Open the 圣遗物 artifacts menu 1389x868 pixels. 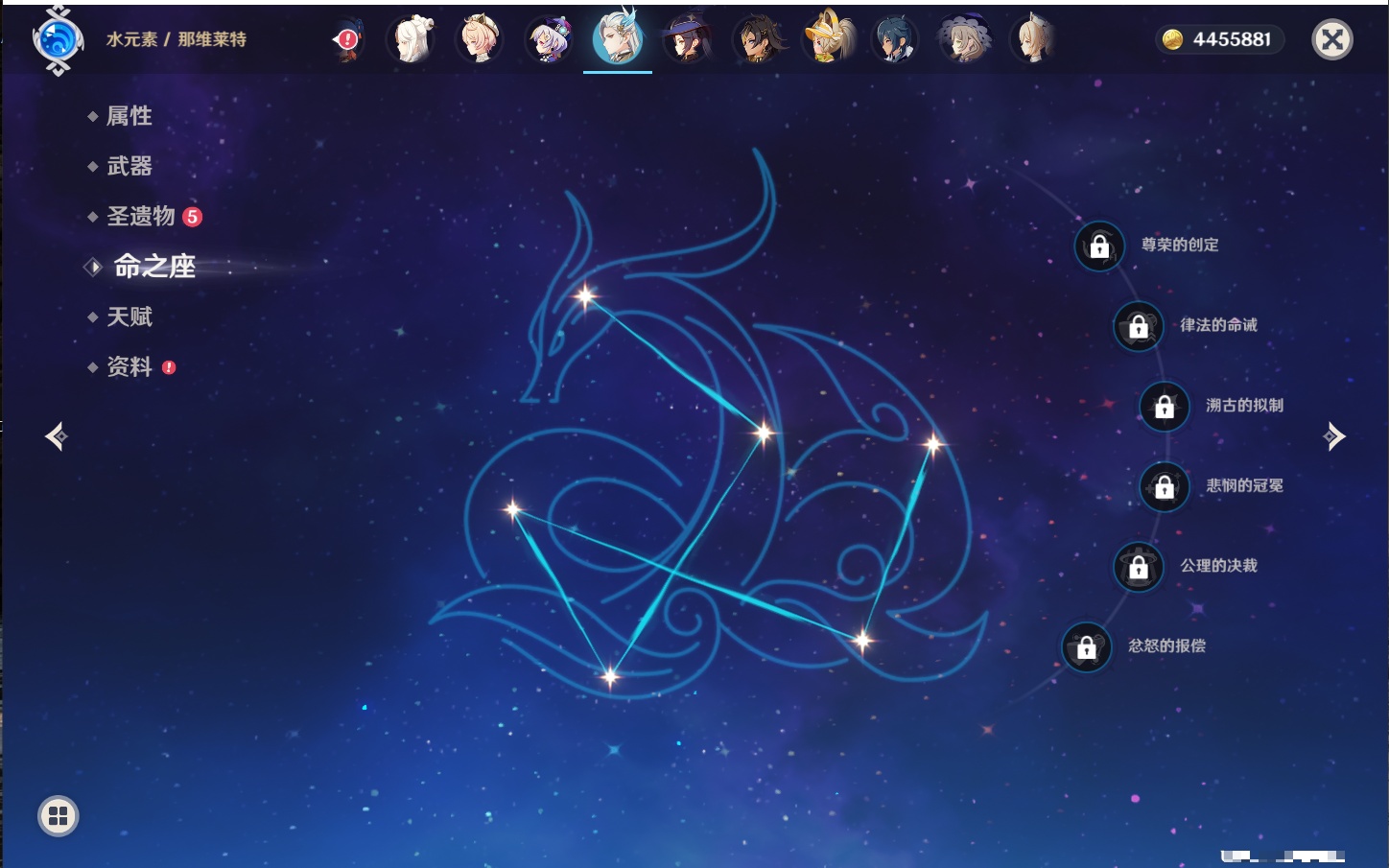(141, 217)
